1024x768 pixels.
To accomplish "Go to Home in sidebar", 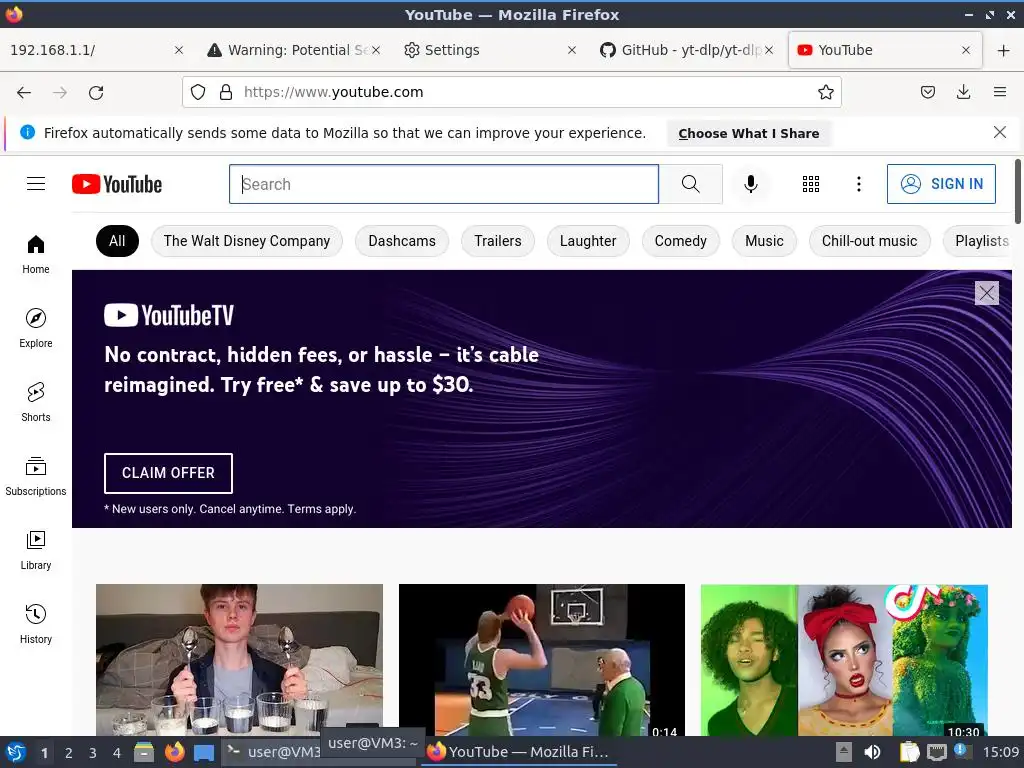I will click(35, 255).
